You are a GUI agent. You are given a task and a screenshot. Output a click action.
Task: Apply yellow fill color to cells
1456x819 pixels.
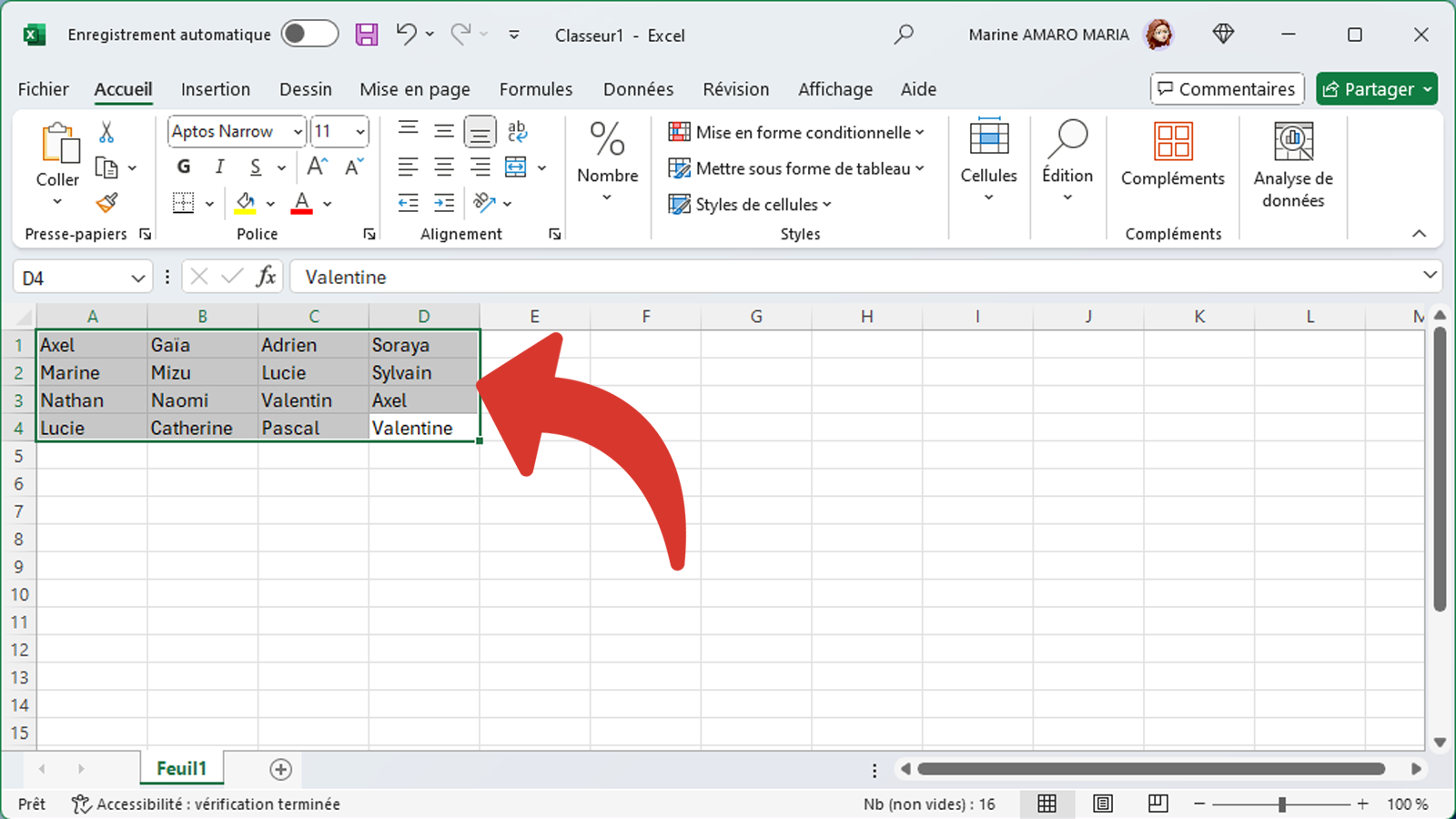coord(247,202)
